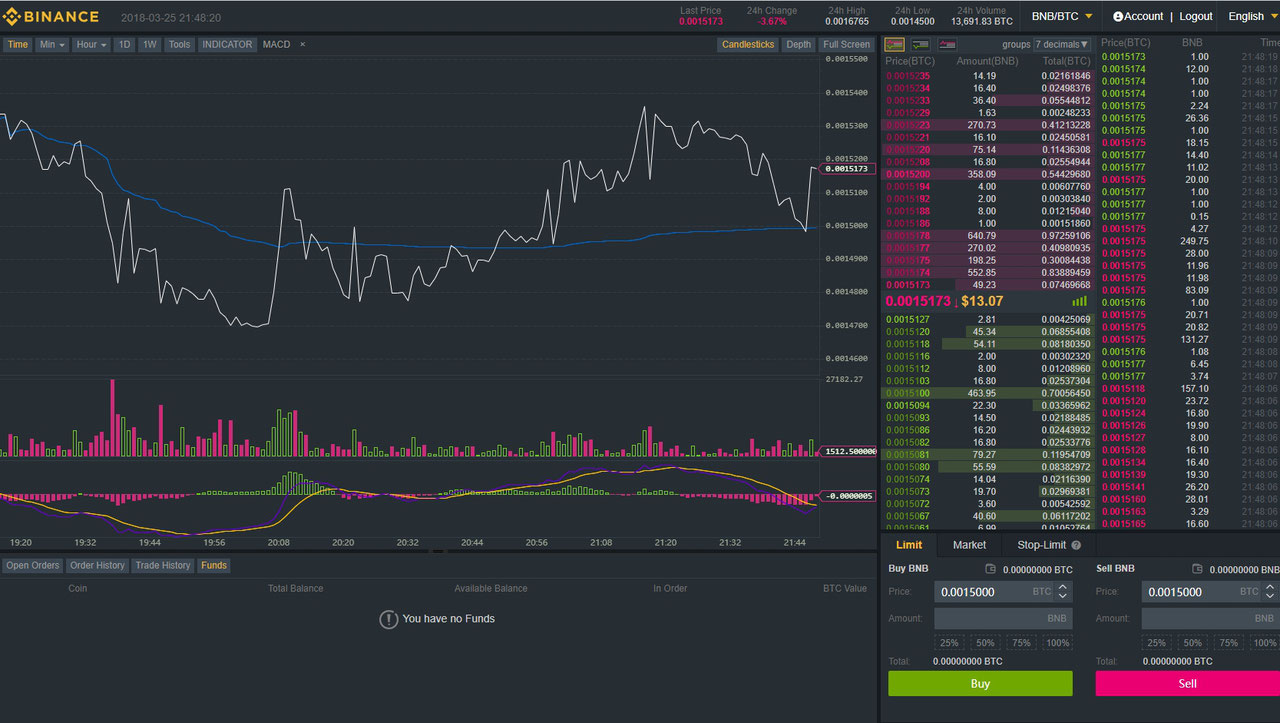Click the Logout link
The height and width of the screenshot is (723, 1280).
click(x=1196, y=16)
